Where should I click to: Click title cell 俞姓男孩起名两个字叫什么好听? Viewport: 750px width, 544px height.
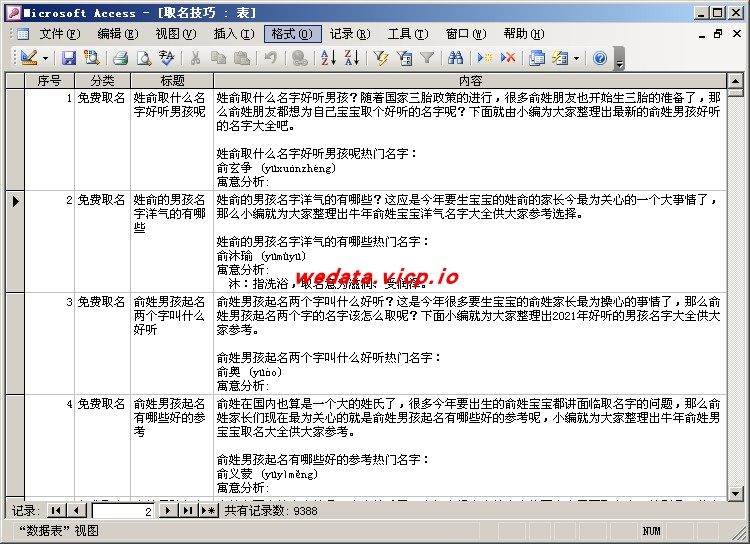[x=172, y=344]
